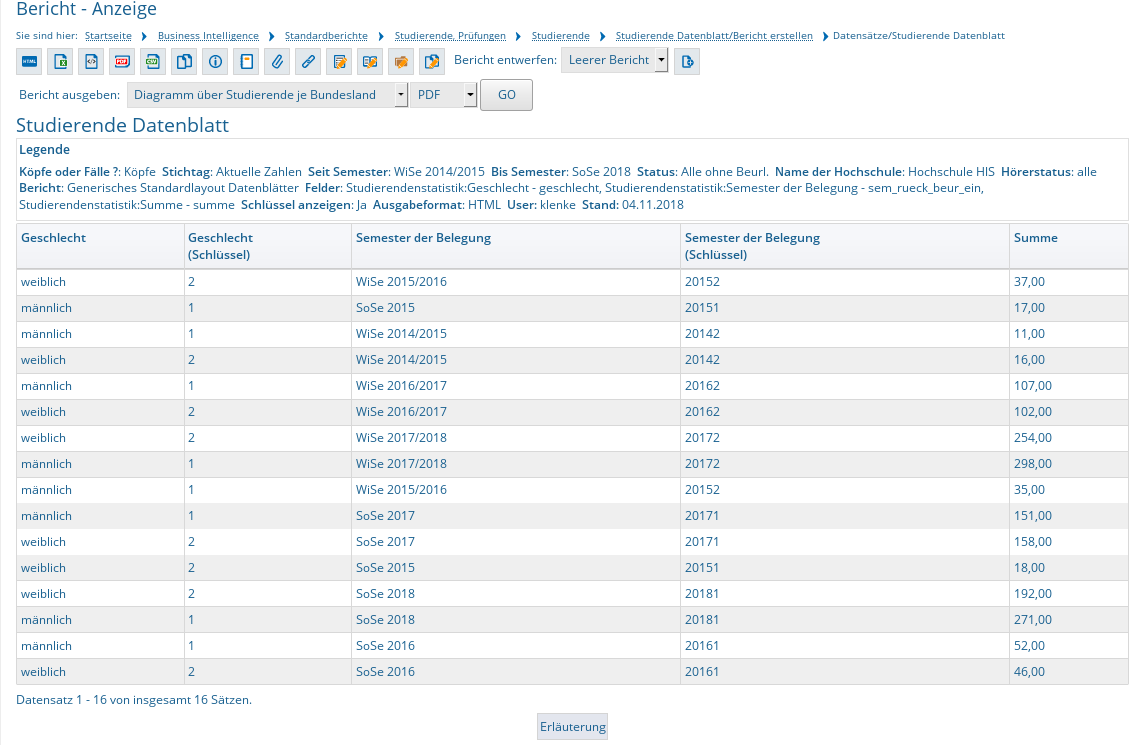Export the report as PDF icon
The width and height of the screenshot is (1136, 745).
122,62
